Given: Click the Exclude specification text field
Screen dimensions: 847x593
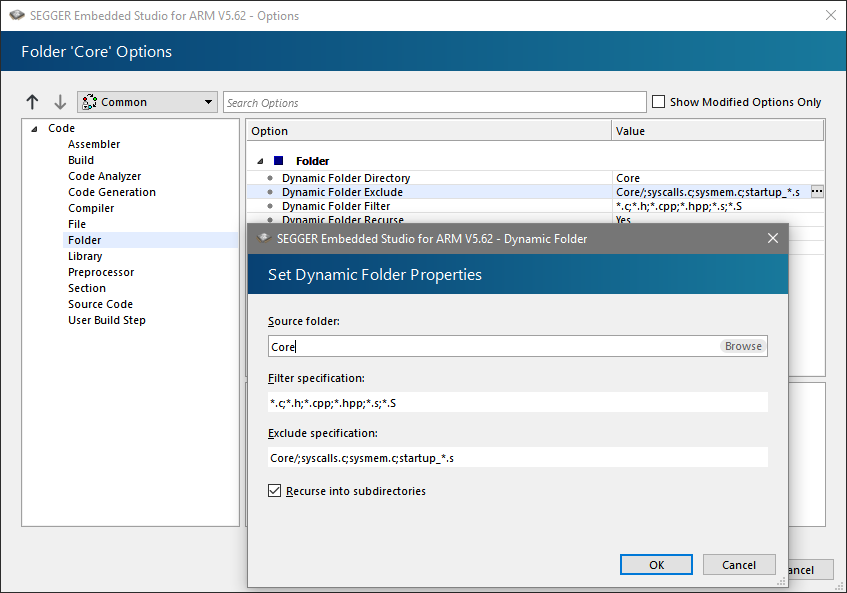Looking at the screenshot, I should (x=517, y=457).
